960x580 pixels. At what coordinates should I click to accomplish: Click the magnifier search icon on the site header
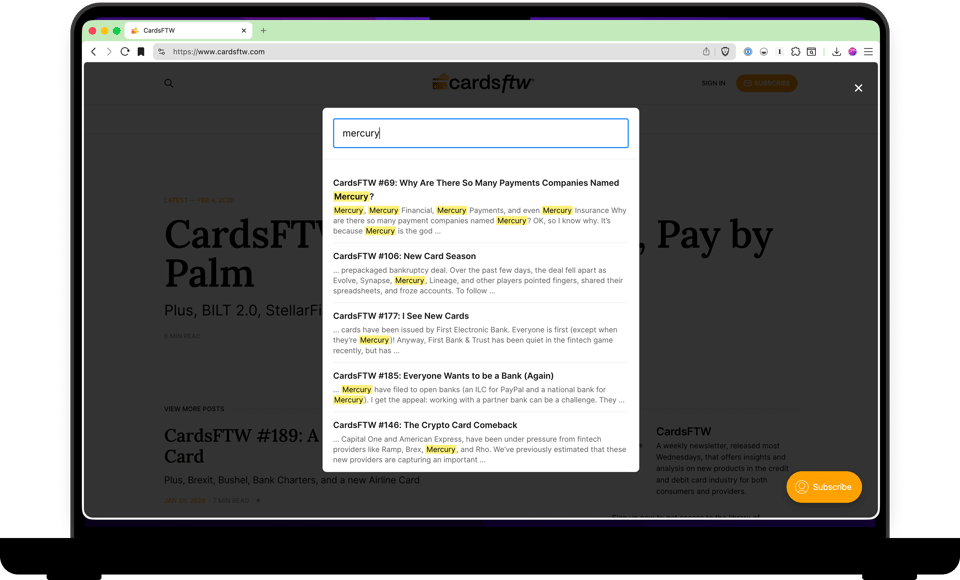(x=169, y=83)
